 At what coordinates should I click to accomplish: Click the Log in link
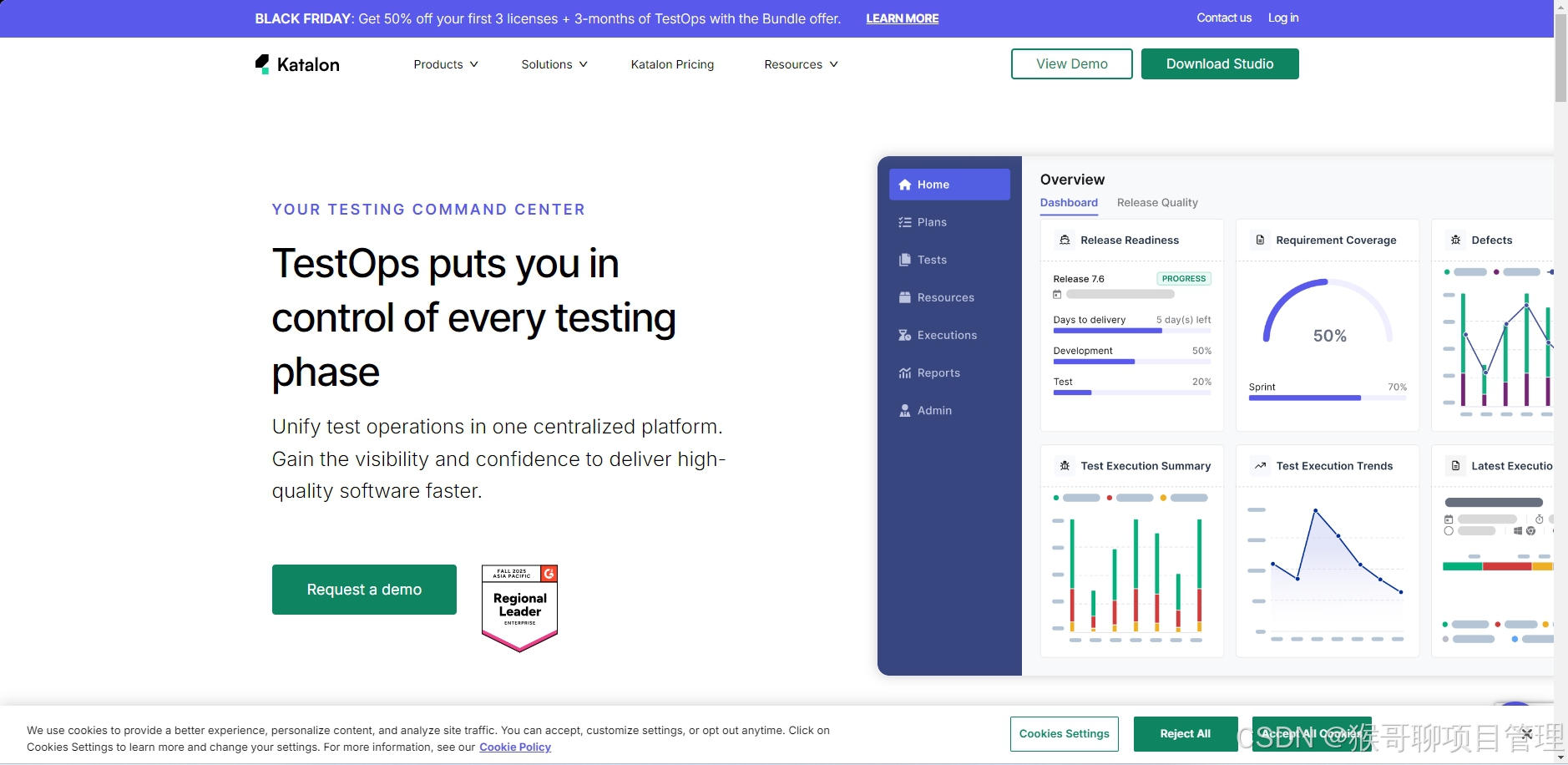pyautogui.click(x=1283, y=18)
